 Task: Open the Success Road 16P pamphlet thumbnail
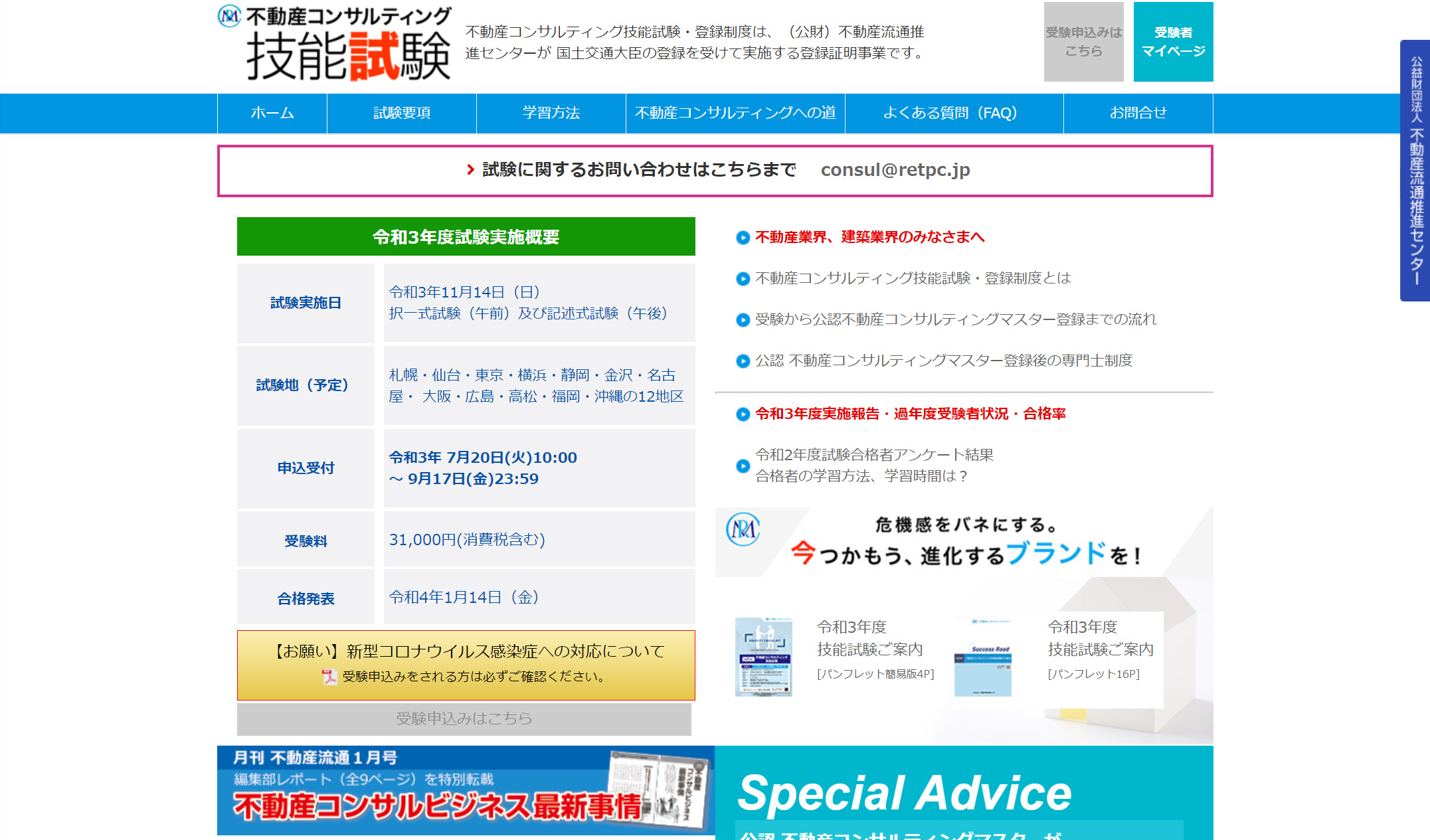pyautogui.click(x=982, y=659)
